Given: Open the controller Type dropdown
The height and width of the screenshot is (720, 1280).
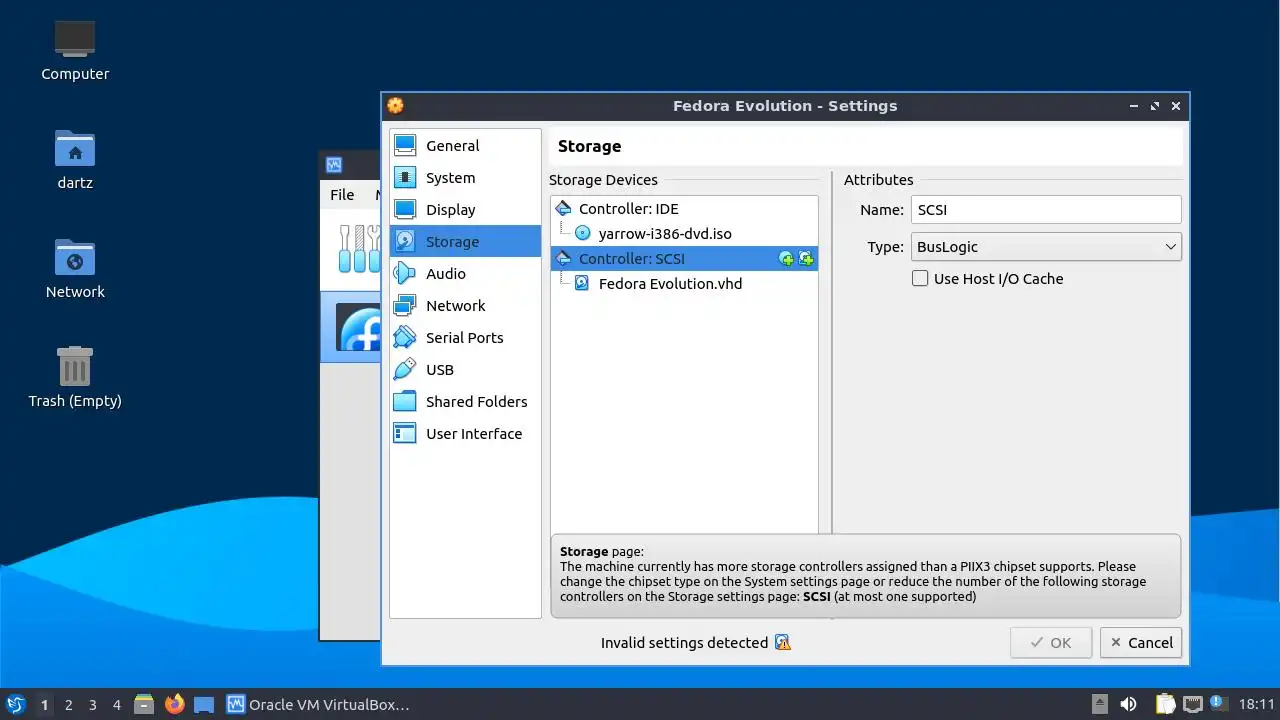Looking at the screenshot, I should coord(1046,247).
